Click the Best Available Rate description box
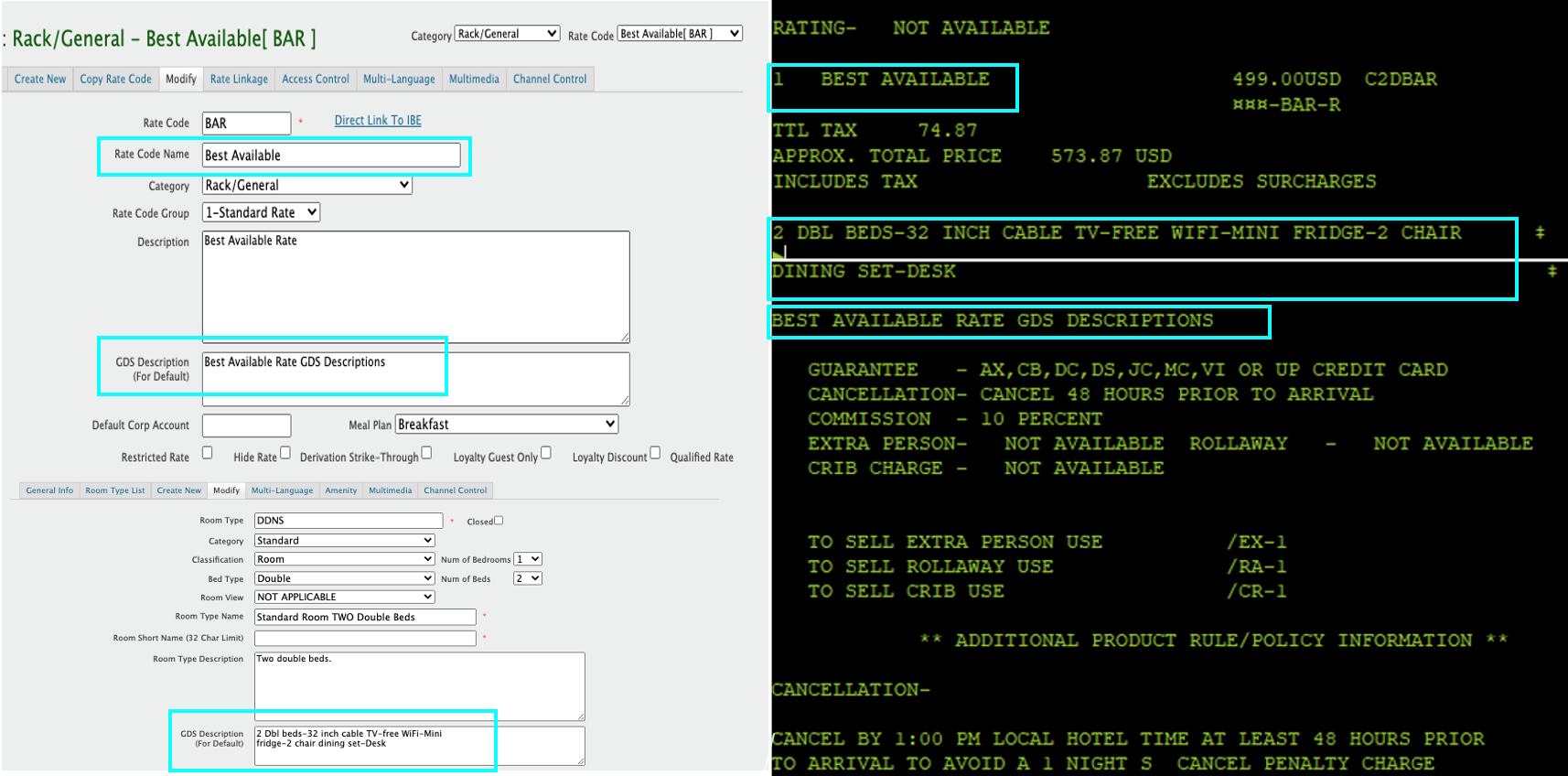Screen dimensions: 1568x776 pyautogui.click(x=415, y=286)
